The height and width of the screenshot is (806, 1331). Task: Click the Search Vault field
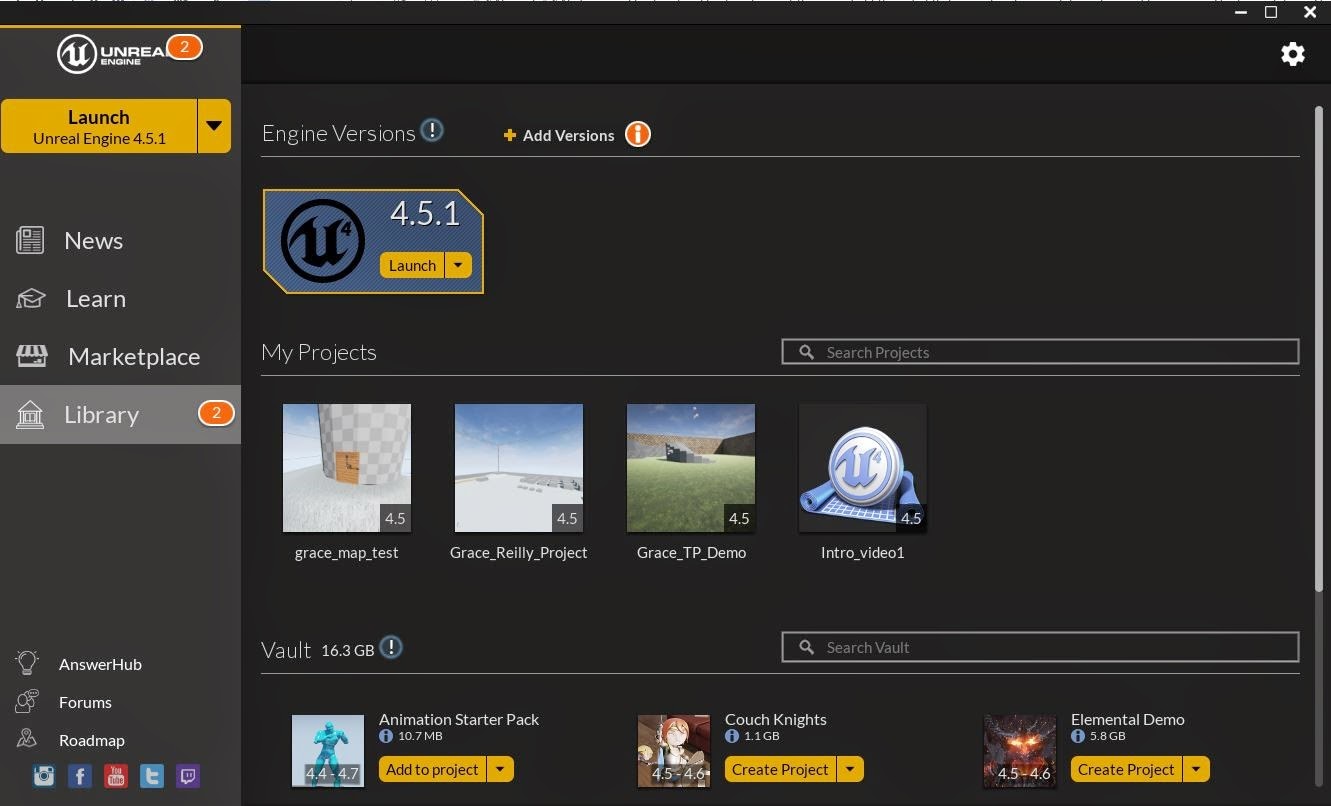coord(1040,647)
